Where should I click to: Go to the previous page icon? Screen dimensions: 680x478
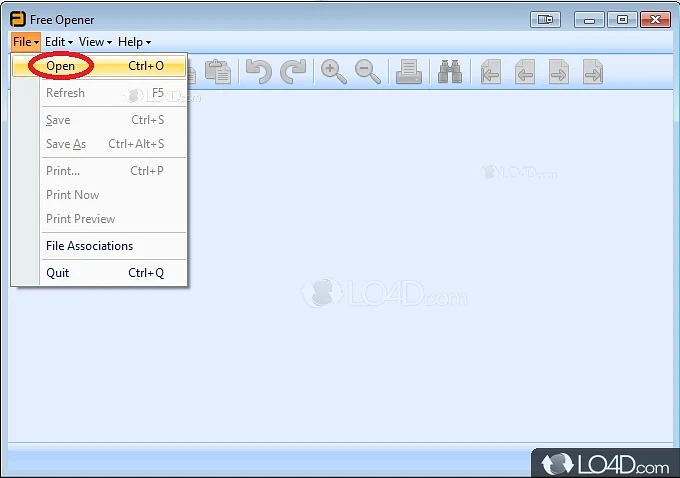pyautogui.click(x=524, y=72)
